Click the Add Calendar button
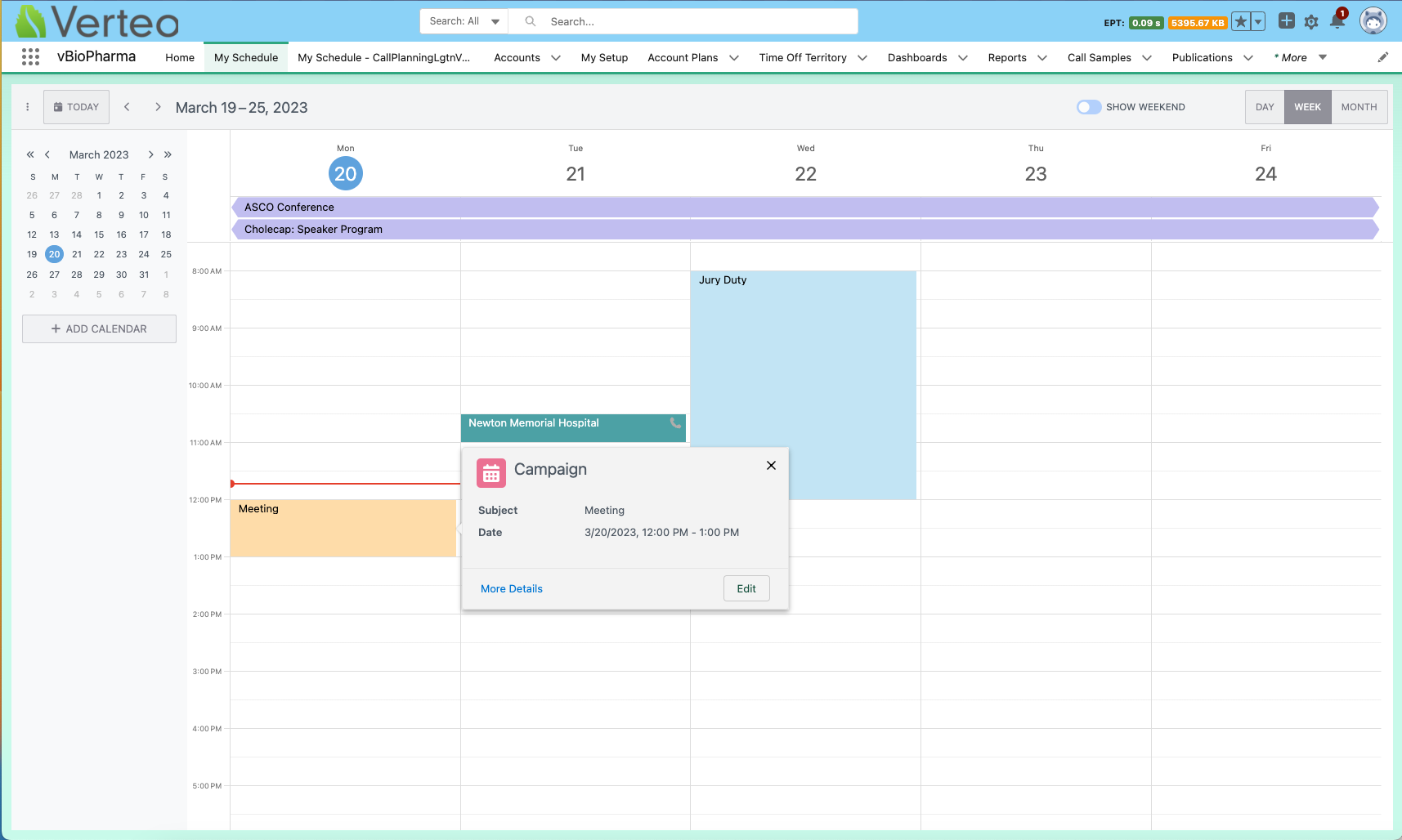 (x=99, y=328)
